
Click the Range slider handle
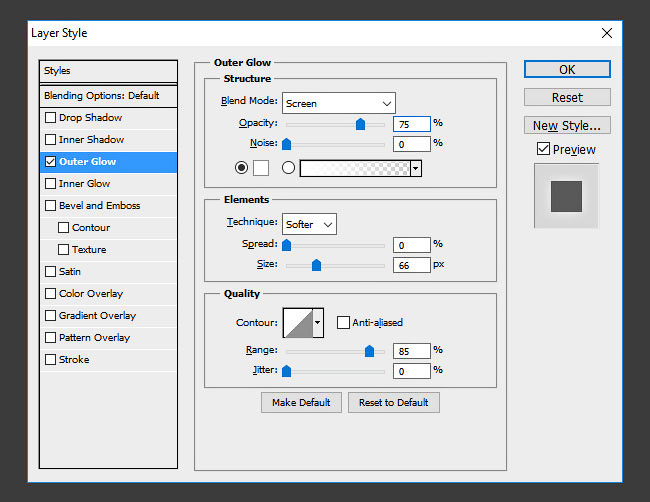tap(369, 351)
